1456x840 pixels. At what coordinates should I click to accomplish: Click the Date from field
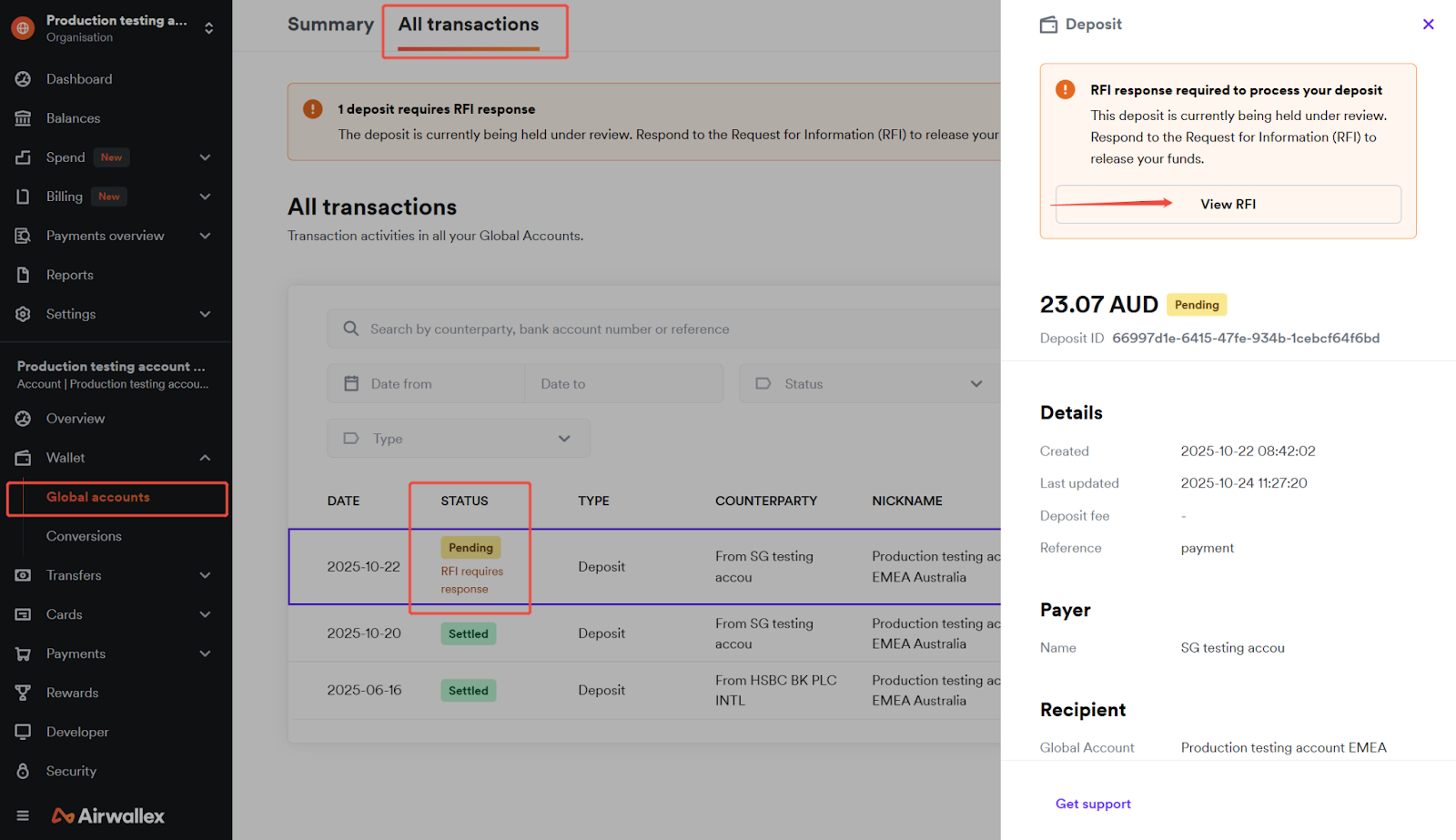coord(428,384)
